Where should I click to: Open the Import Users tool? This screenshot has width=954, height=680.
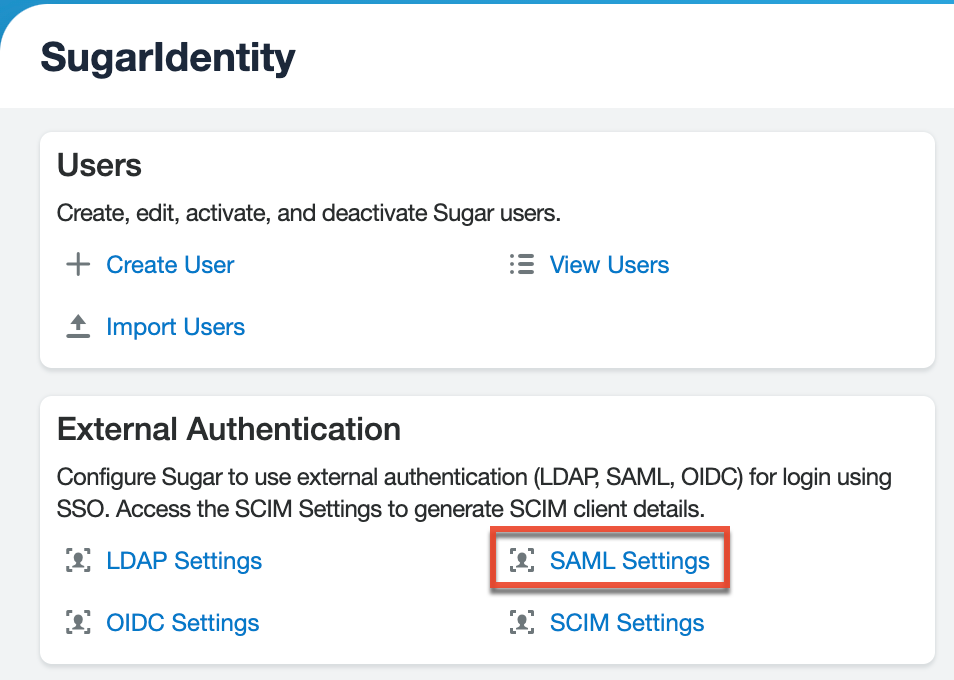(175, 326)
